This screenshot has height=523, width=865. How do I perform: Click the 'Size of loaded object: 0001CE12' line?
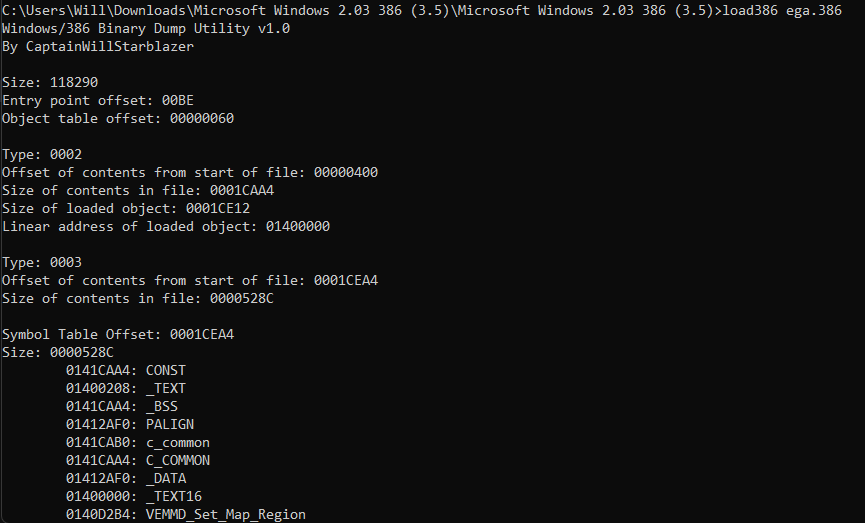coord(126,209)
